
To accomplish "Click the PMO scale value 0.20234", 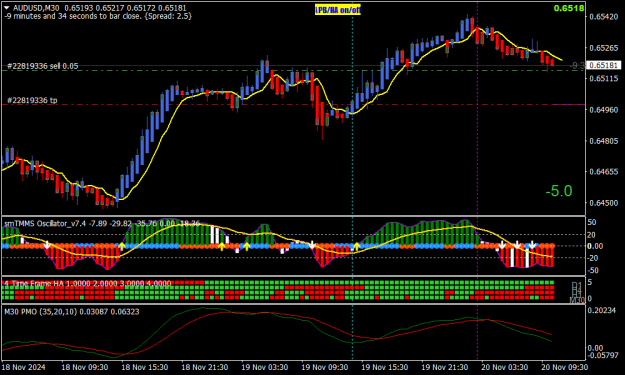I will (601, 310).
